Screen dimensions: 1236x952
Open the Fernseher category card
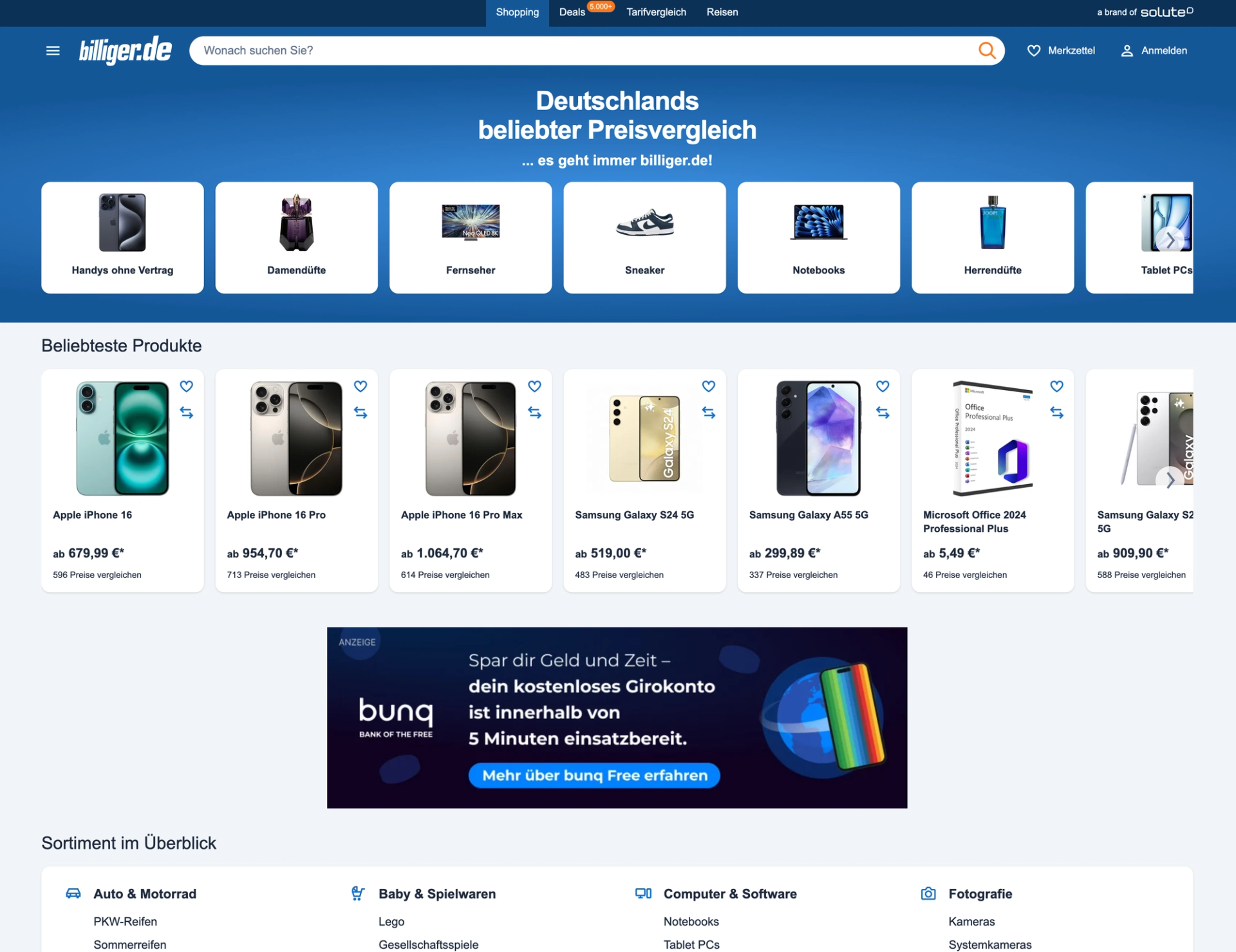471,238
